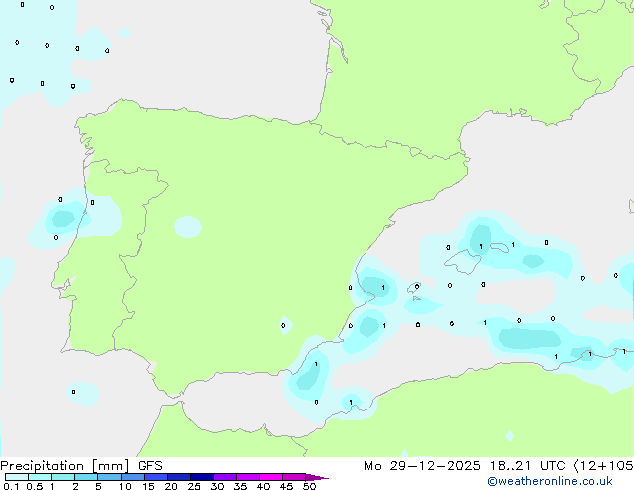Select the legend swatch between 2 and 5
The width and height of the screenshot is (634, 490).
86,477
